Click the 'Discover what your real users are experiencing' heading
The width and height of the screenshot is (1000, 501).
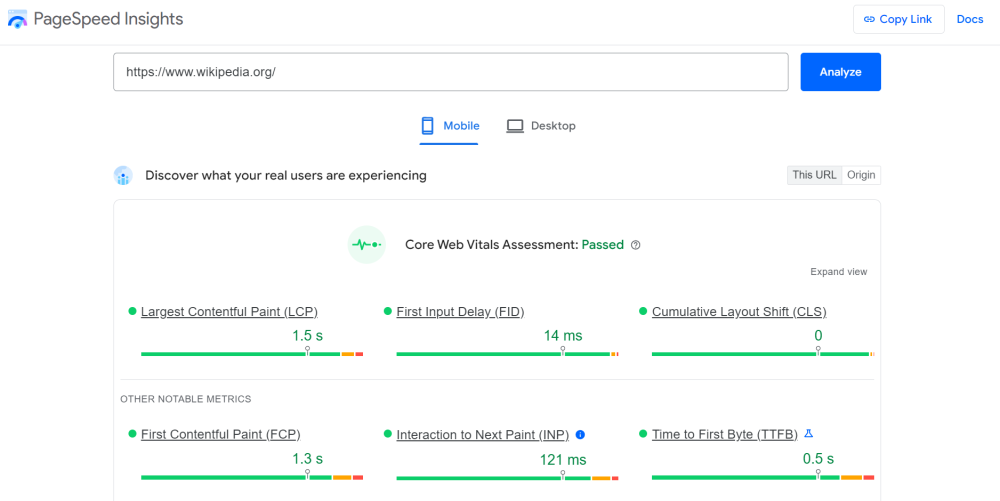pyautogui.click(x=286, y=175)
